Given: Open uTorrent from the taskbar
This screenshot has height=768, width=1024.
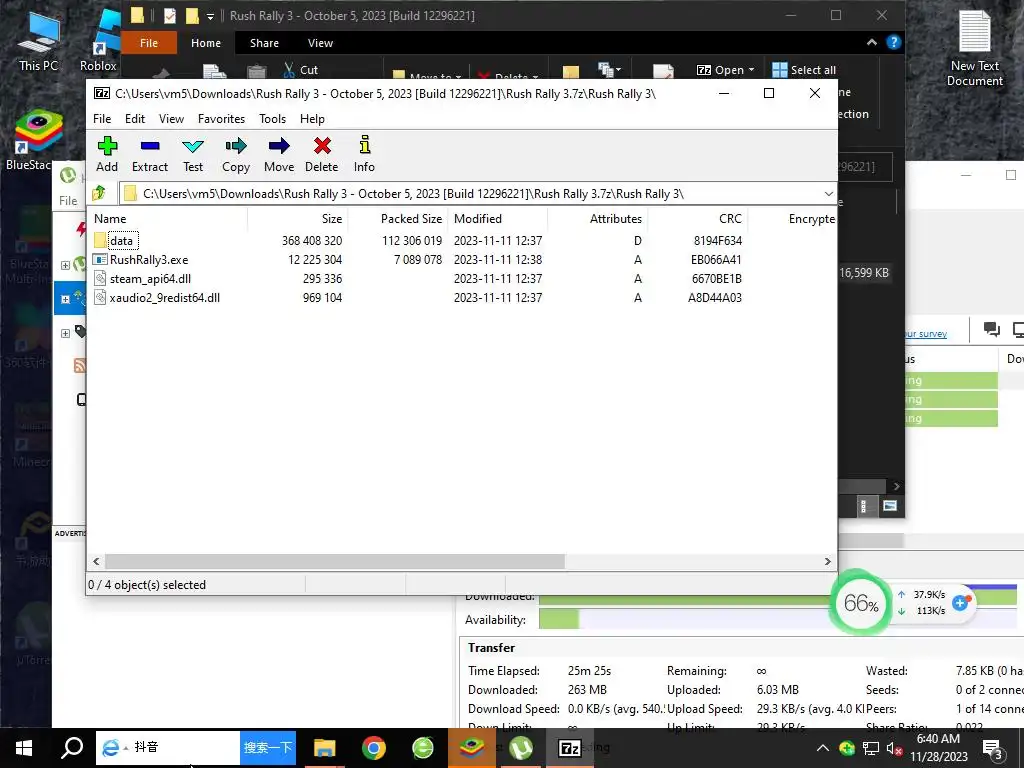Looking at the screenshot, I should [520, 748].
